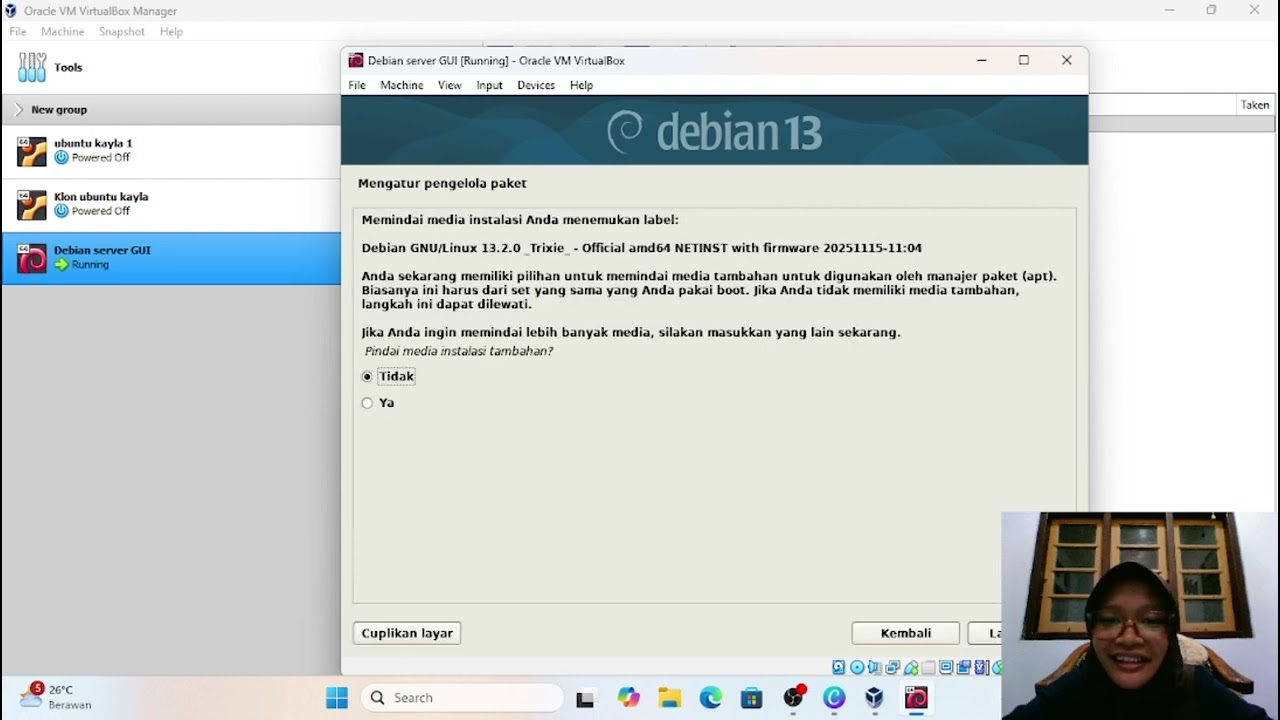The height and width of the screenshot is (720, 1280).
Task: Click the New group label
Action: pyautogui.click(x=59, y=110)
